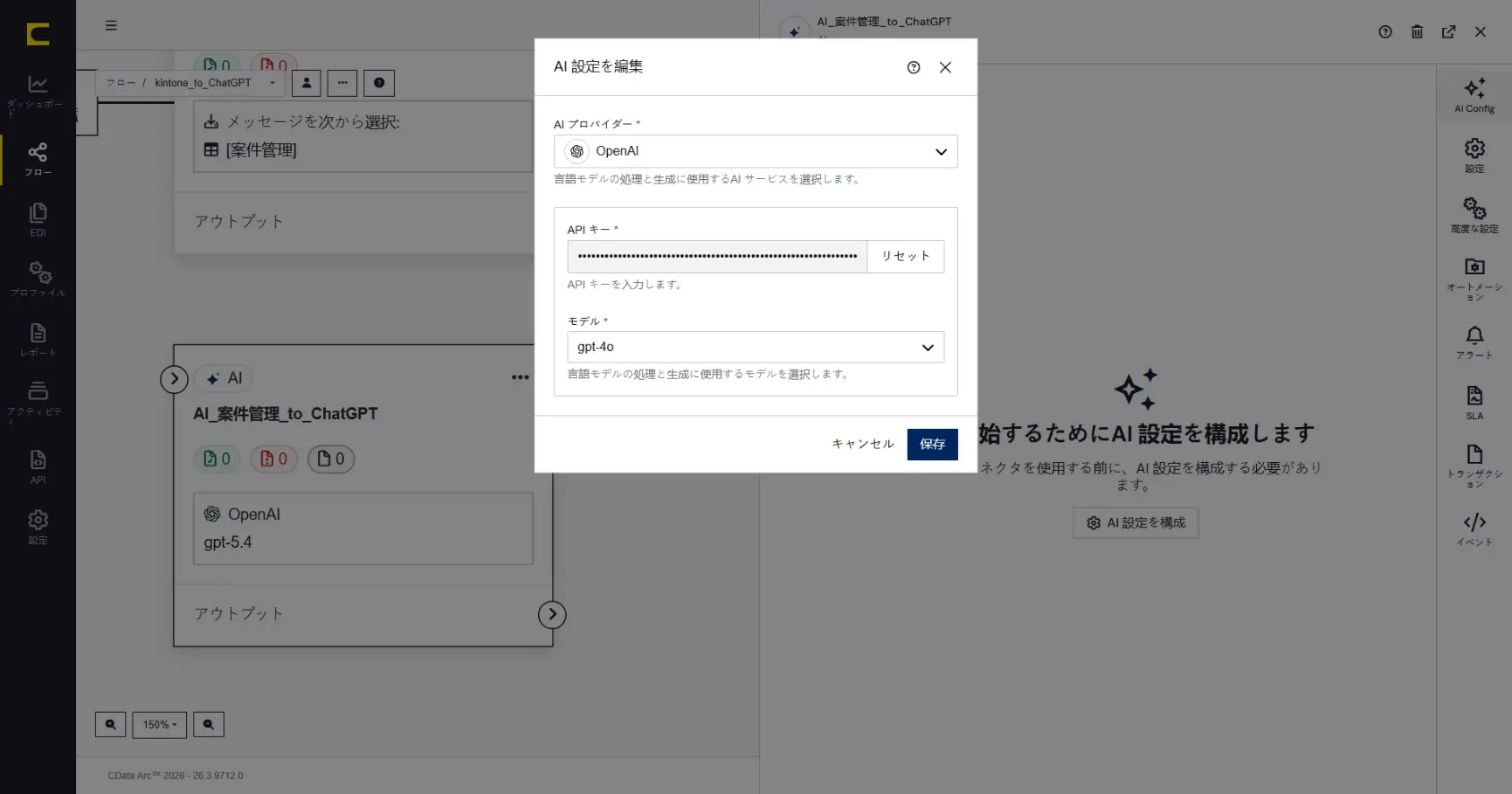
Task: Close the AI 設定を編集 dialog
Action: (x=945, y=67)
